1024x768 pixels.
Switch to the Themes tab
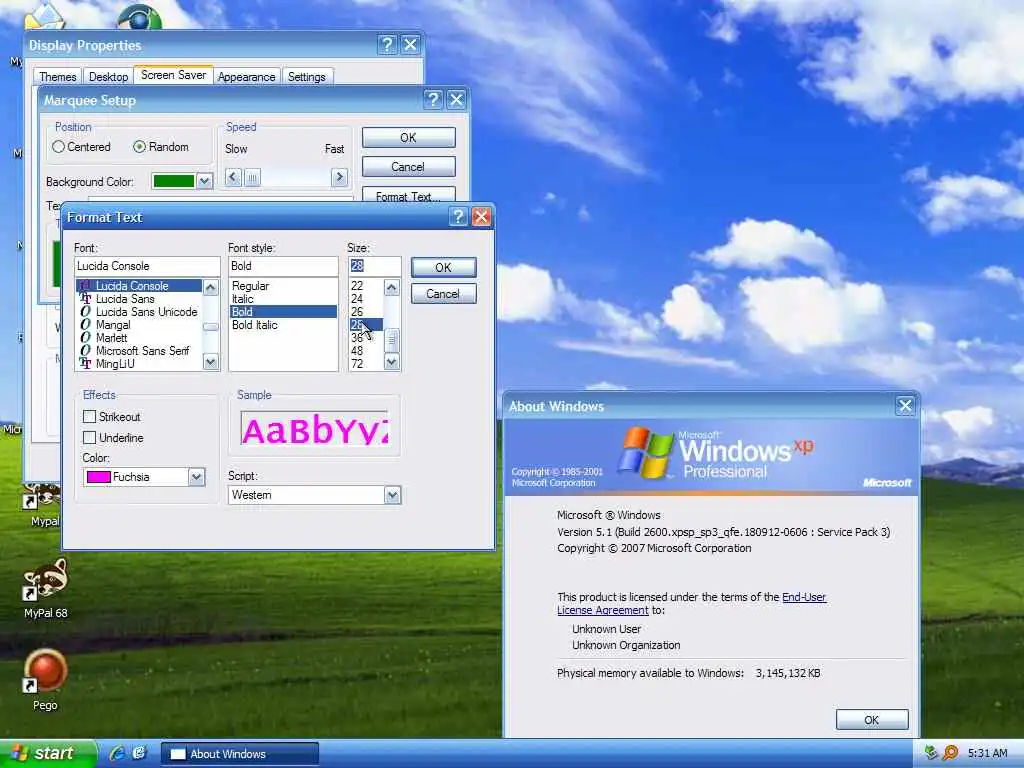tap(57, 76)
